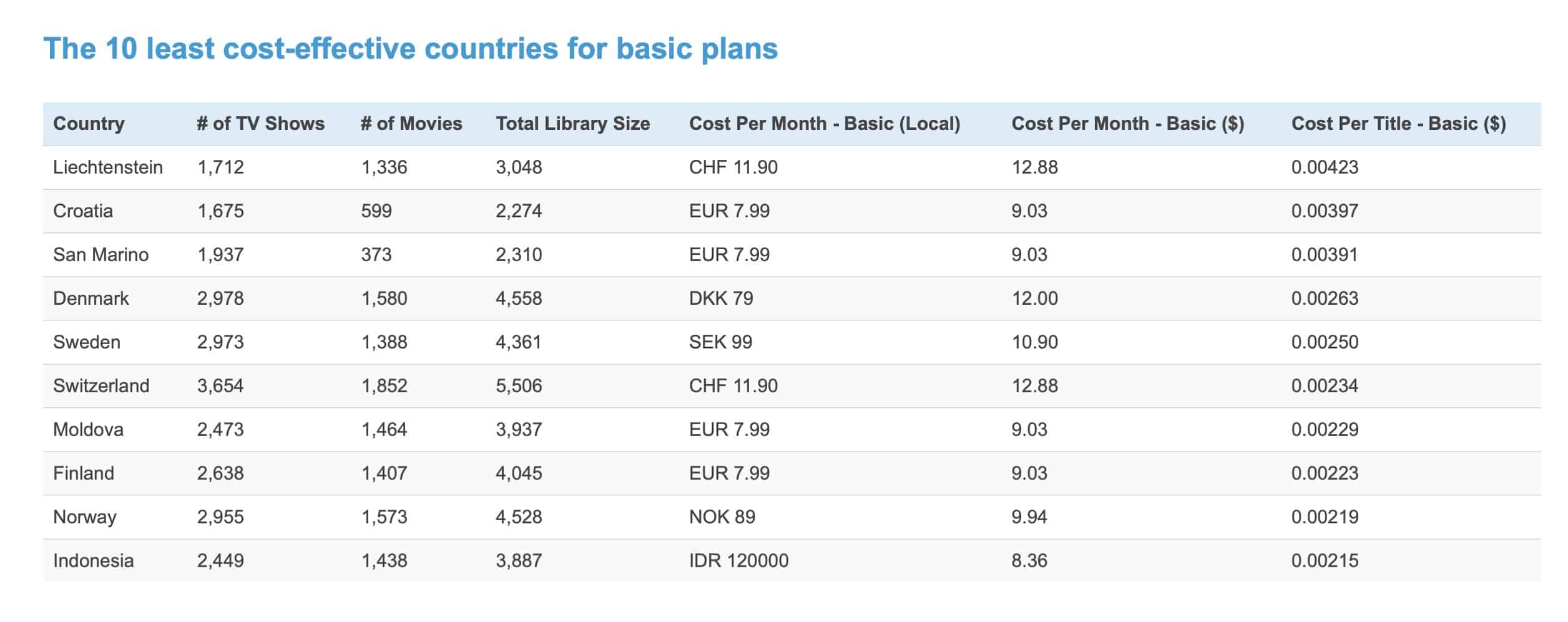
Task: Click the 'Cost Per Month - Basic ($)' header
Action: pos(1127,124)
